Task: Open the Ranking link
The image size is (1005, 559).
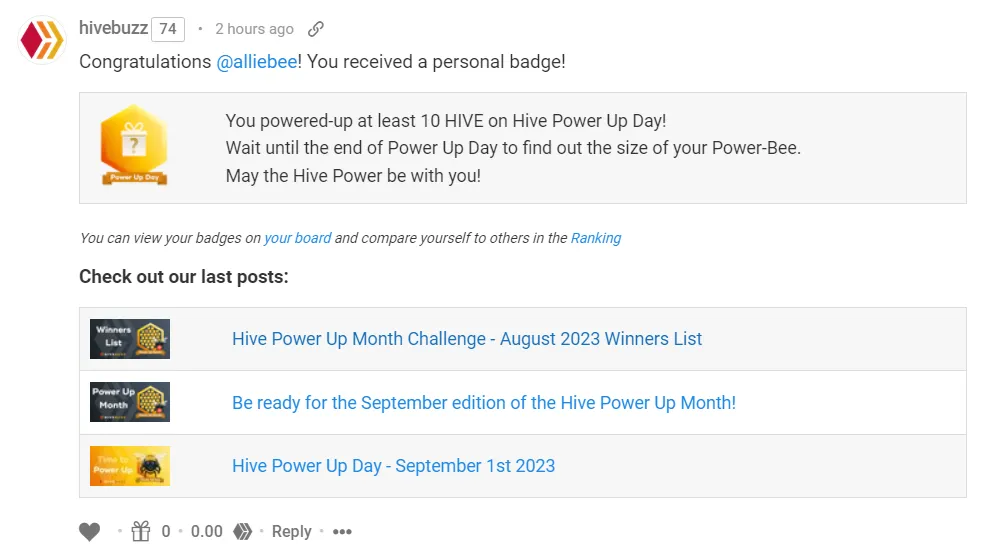Action: pyautogui.click(x=595, y=238)
